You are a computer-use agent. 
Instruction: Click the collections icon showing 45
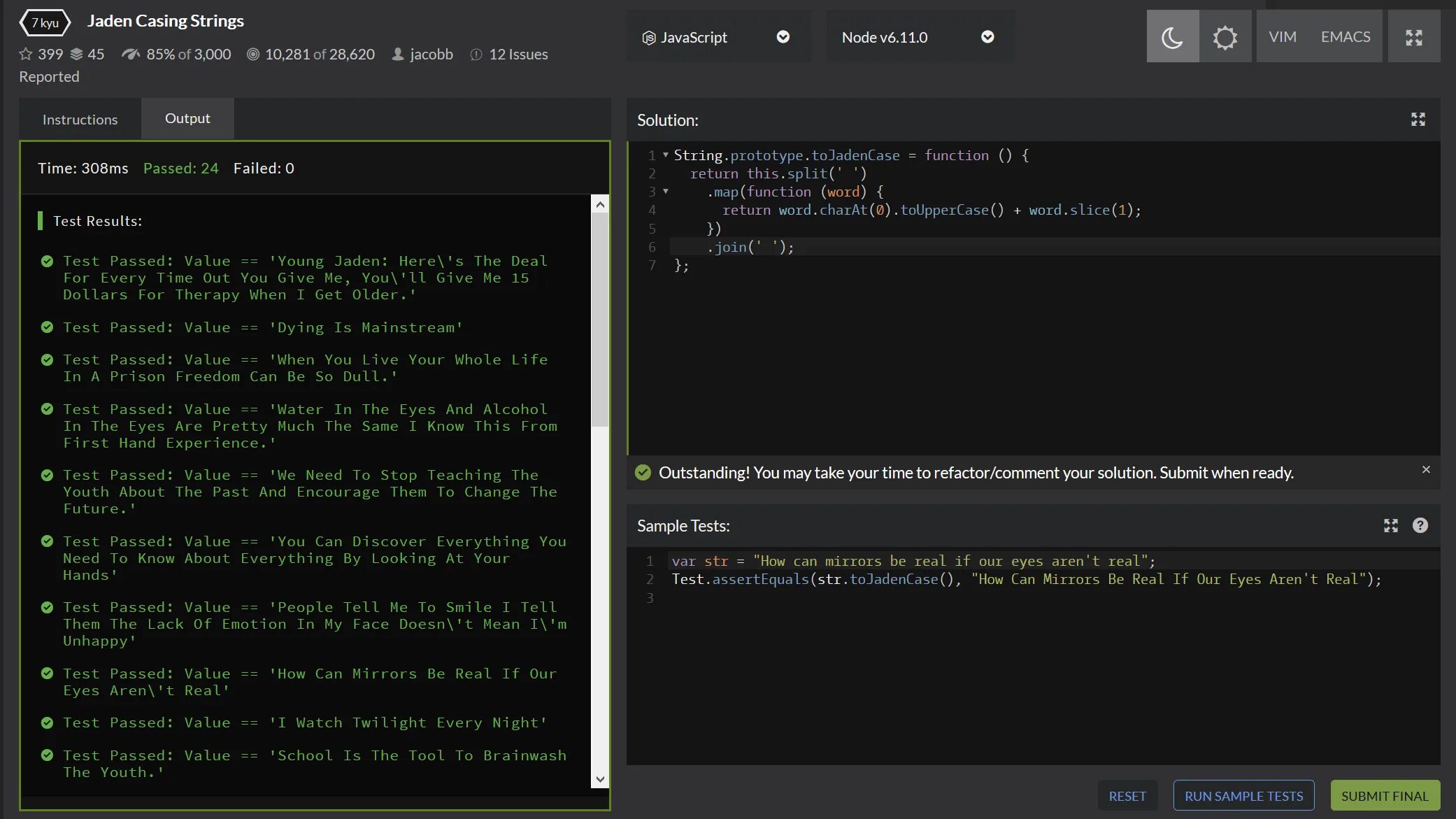point(77,54)
